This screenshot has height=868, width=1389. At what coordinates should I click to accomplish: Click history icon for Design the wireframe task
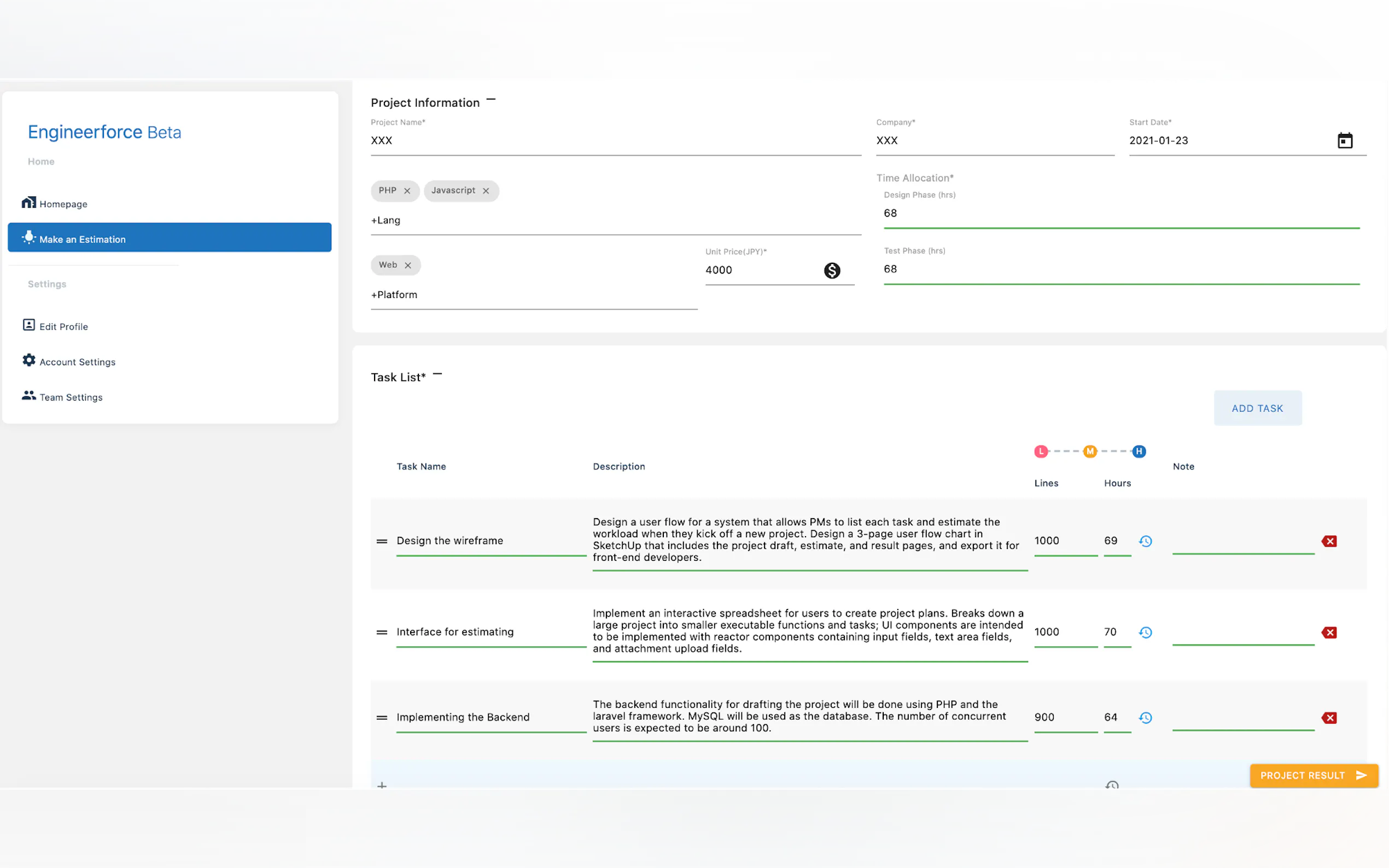click(x=1145, y=541)
